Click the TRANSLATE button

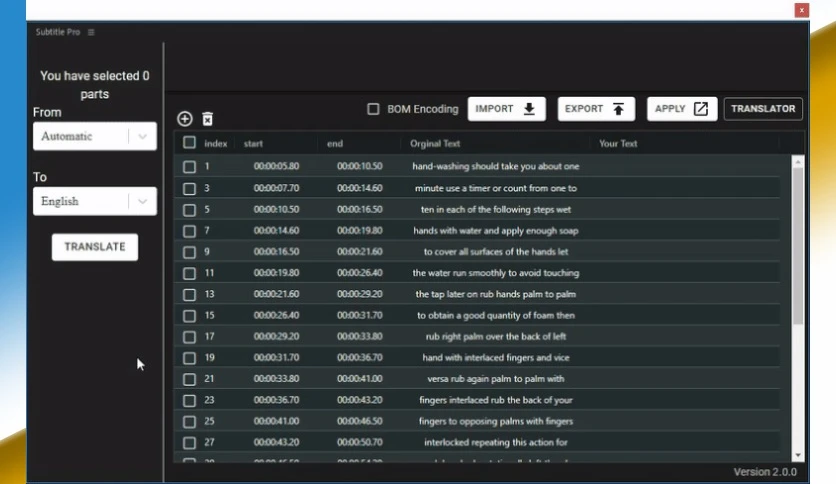[95, 247]
